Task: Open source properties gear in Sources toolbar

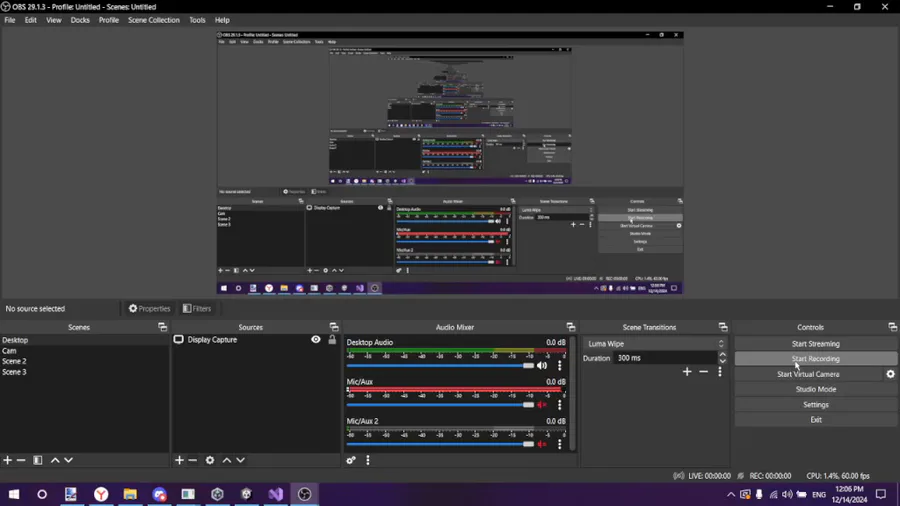Action: pos(210,460)
